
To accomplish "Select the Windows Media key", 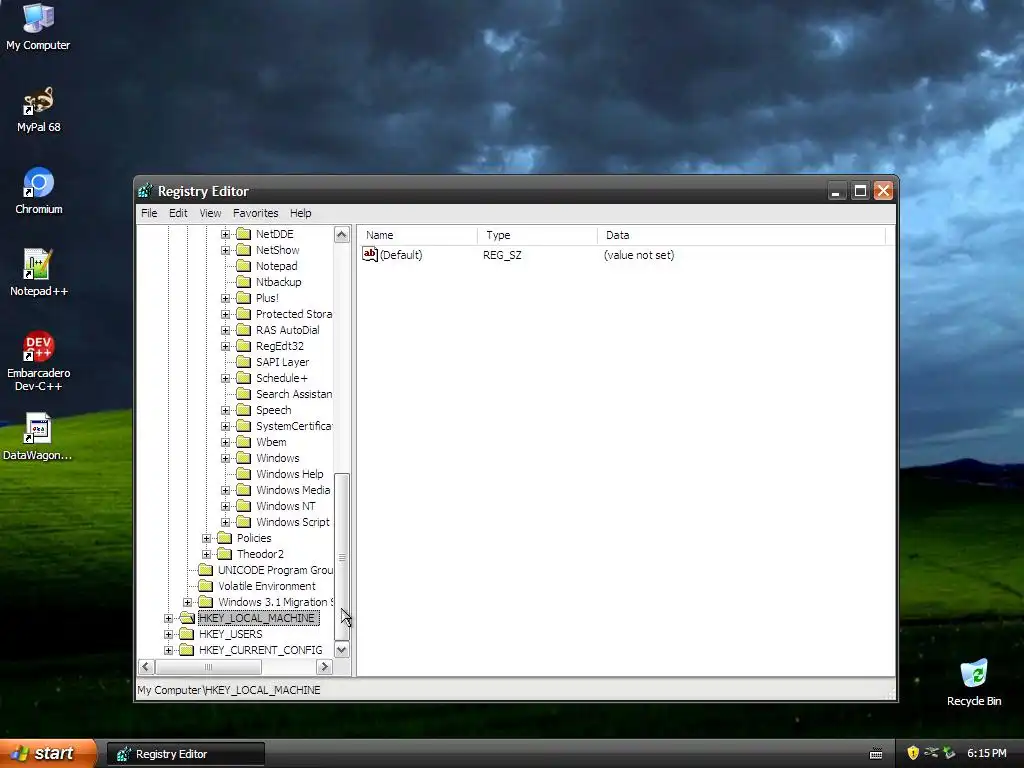I will tap(293, 490).
